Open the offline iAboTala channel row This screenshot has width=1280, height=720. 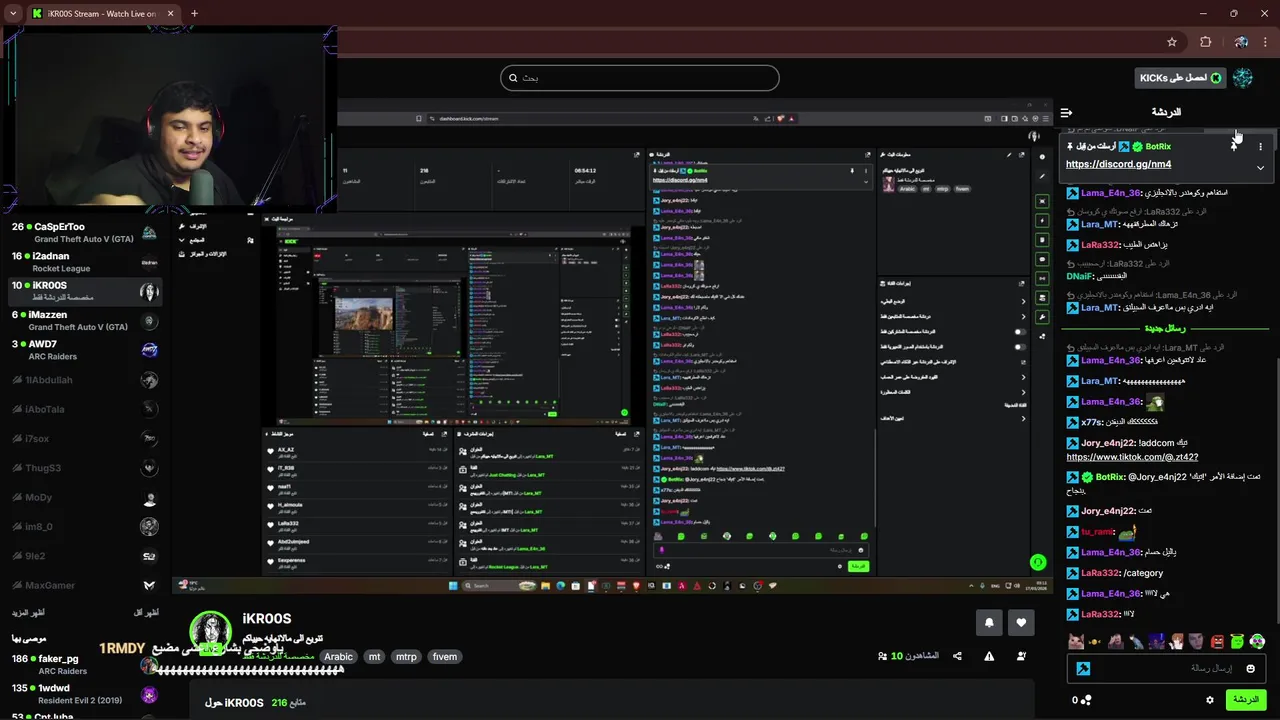(85, 409)
